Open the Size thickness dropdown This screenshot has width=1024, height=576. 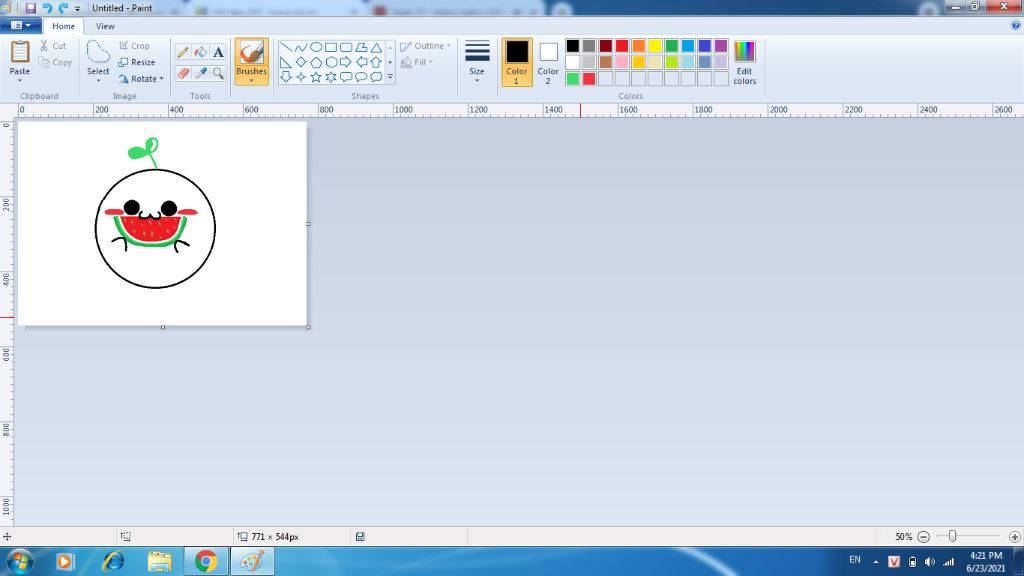(x=477, y=61)
